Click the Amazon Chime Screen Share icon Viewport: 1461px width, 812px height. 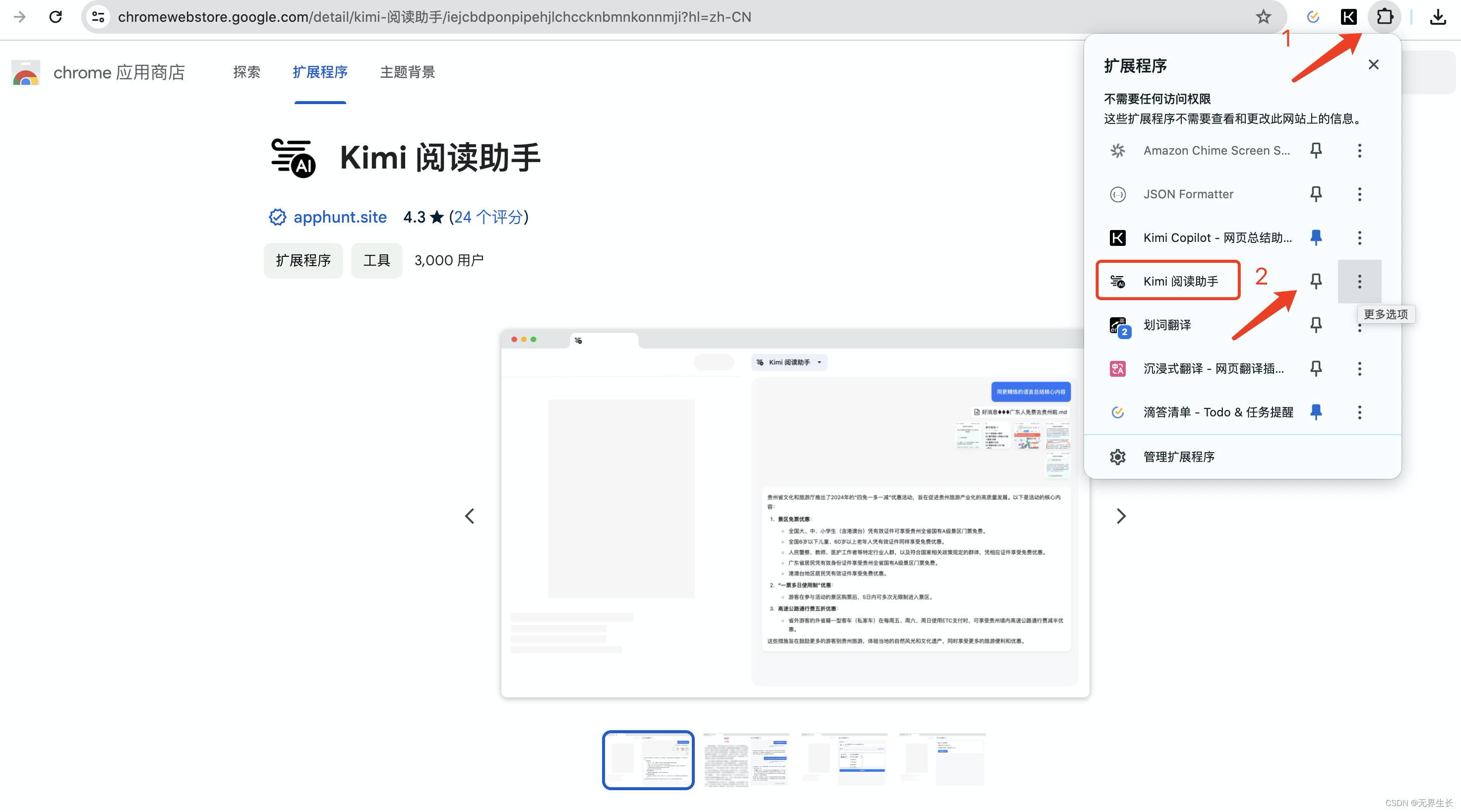point(1117,150)
